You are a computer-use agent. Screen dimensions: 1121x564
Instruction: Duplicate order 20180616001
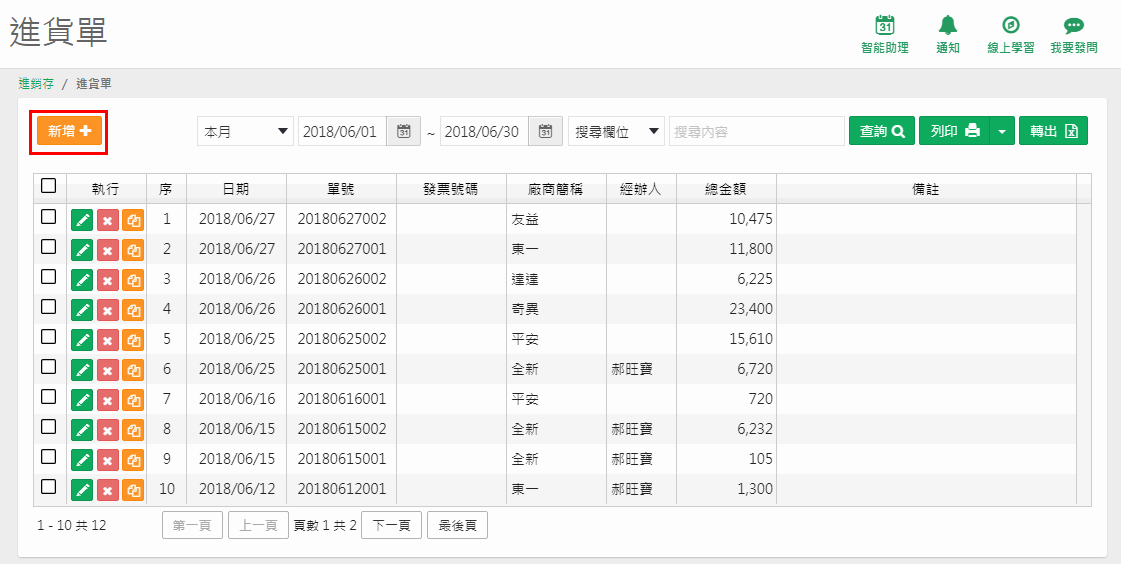[x=133, y=400]
